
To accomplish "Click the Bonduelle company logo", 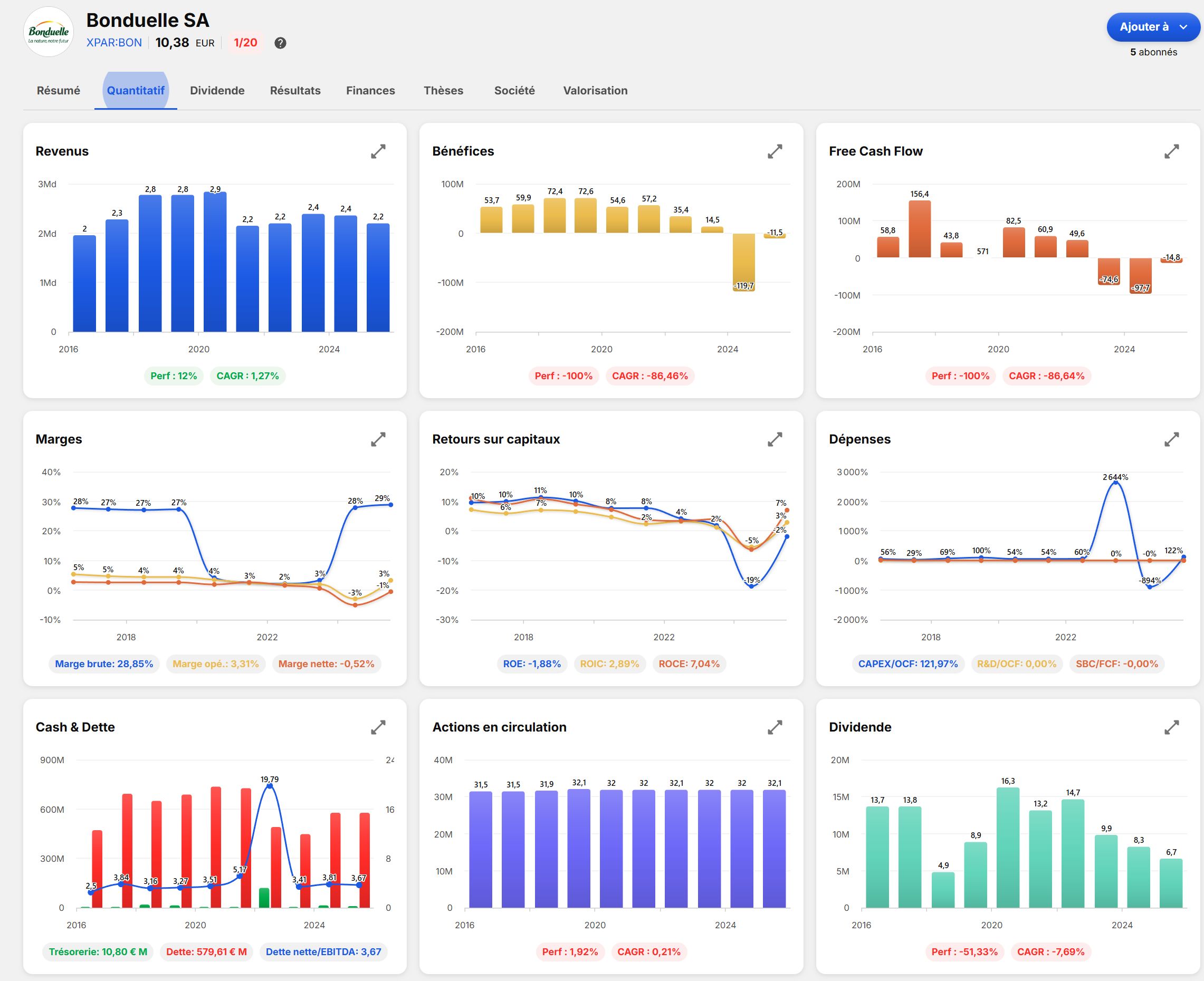I will pyautogui.click(x=49, y=33).
